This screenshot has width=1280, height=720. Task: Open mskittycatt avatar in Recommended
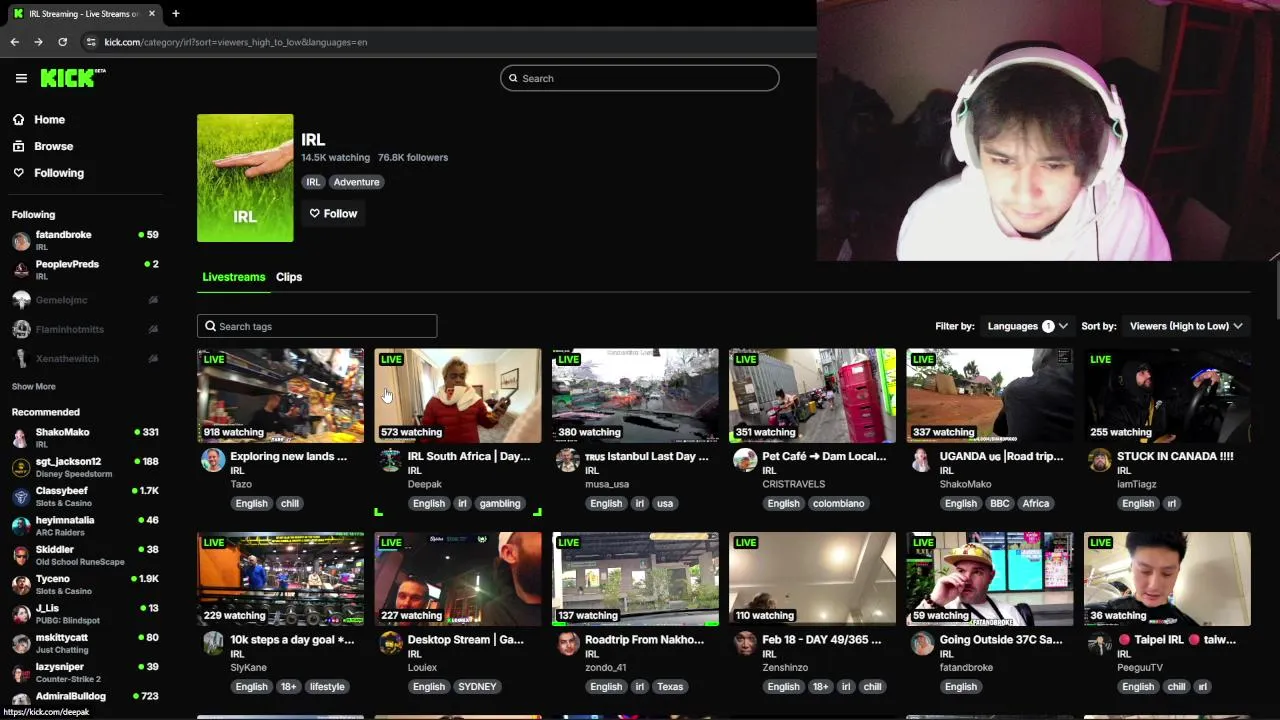21,643
